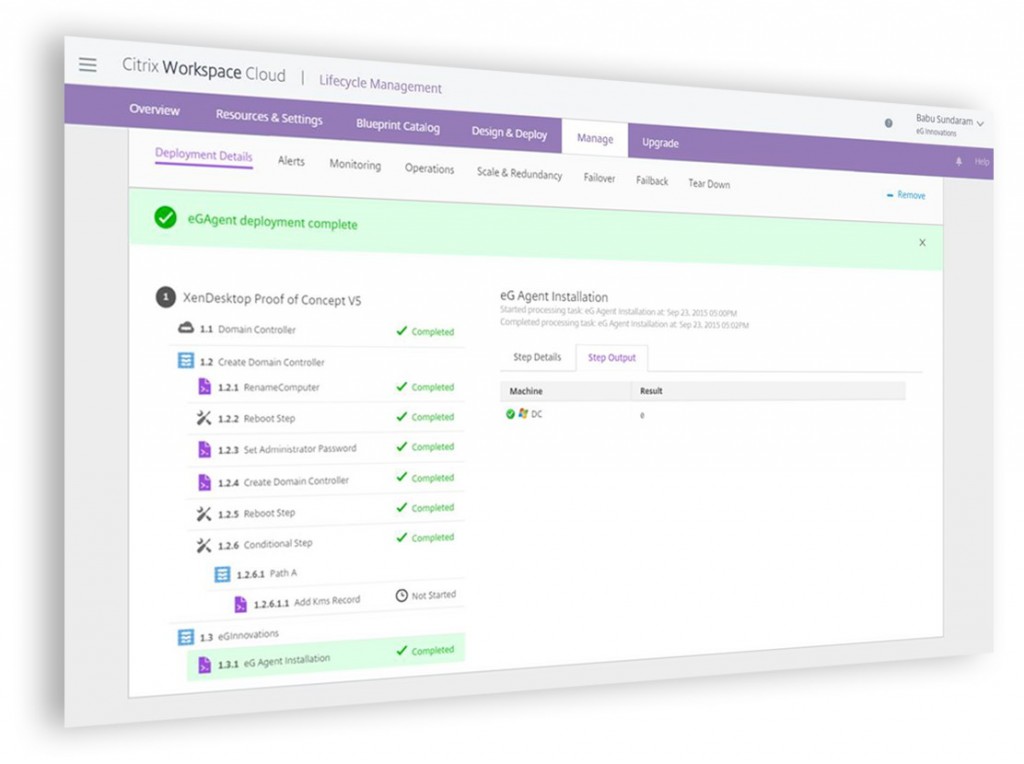Click the completed checkmark for eG Agent Installation
Viewport: 1024px width, 764px height.
click(402, 650)
